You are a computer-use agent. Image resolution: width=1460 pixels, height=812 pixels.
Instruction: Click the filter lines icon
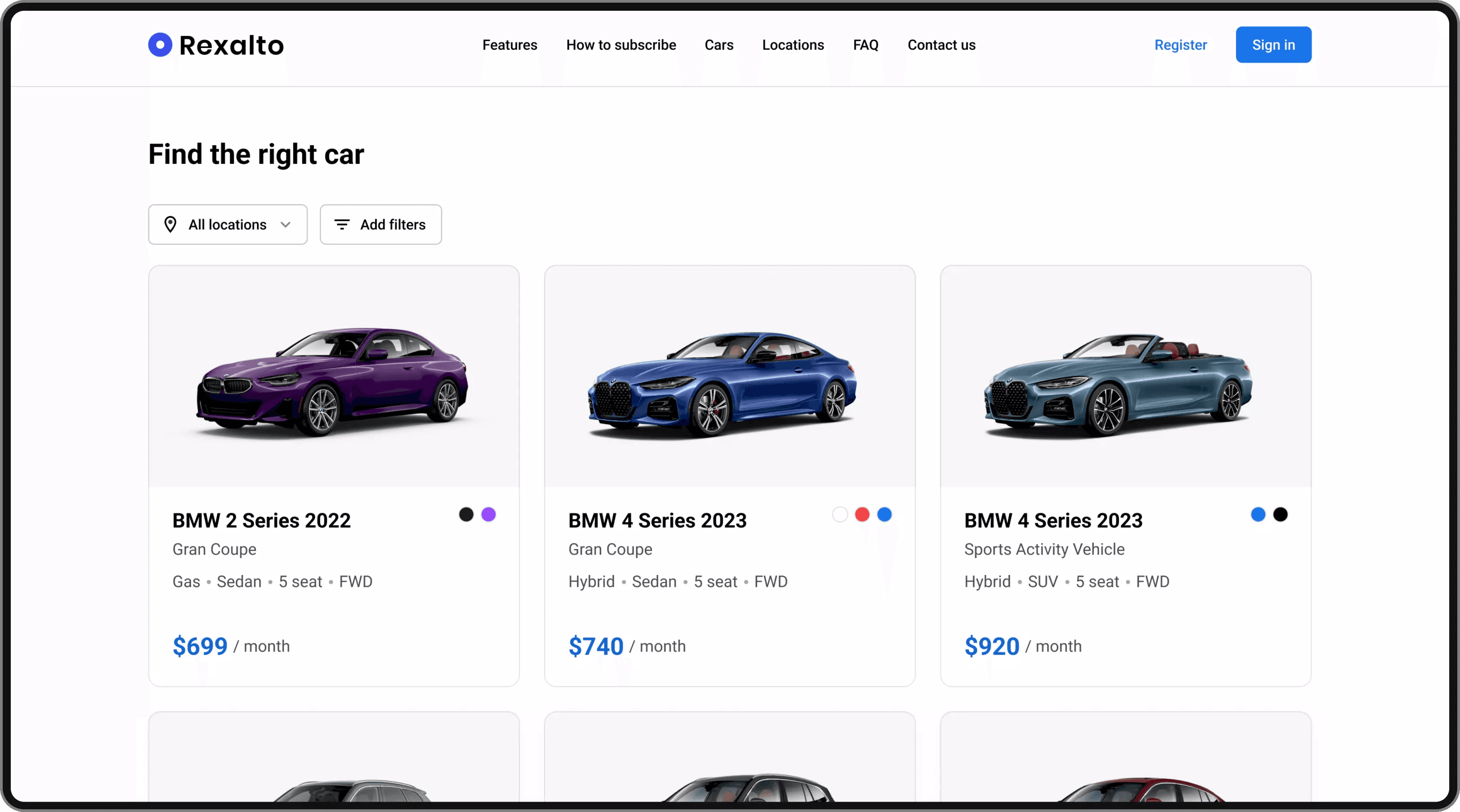point(342,224)
